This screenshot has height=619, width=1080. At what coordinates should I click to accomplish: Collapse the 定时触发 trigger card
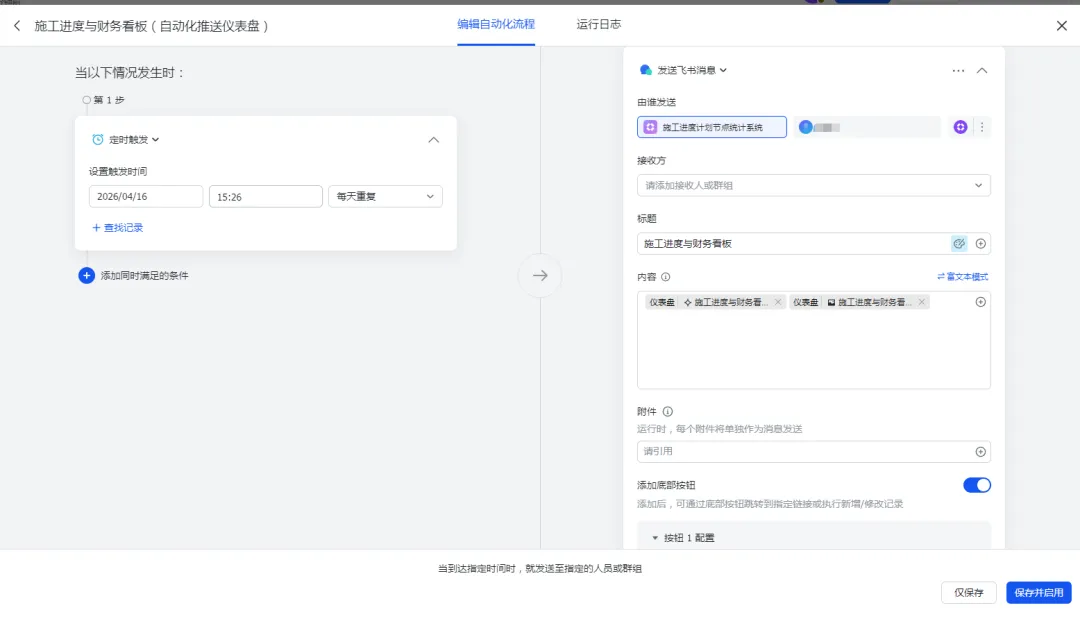point(433,140)
